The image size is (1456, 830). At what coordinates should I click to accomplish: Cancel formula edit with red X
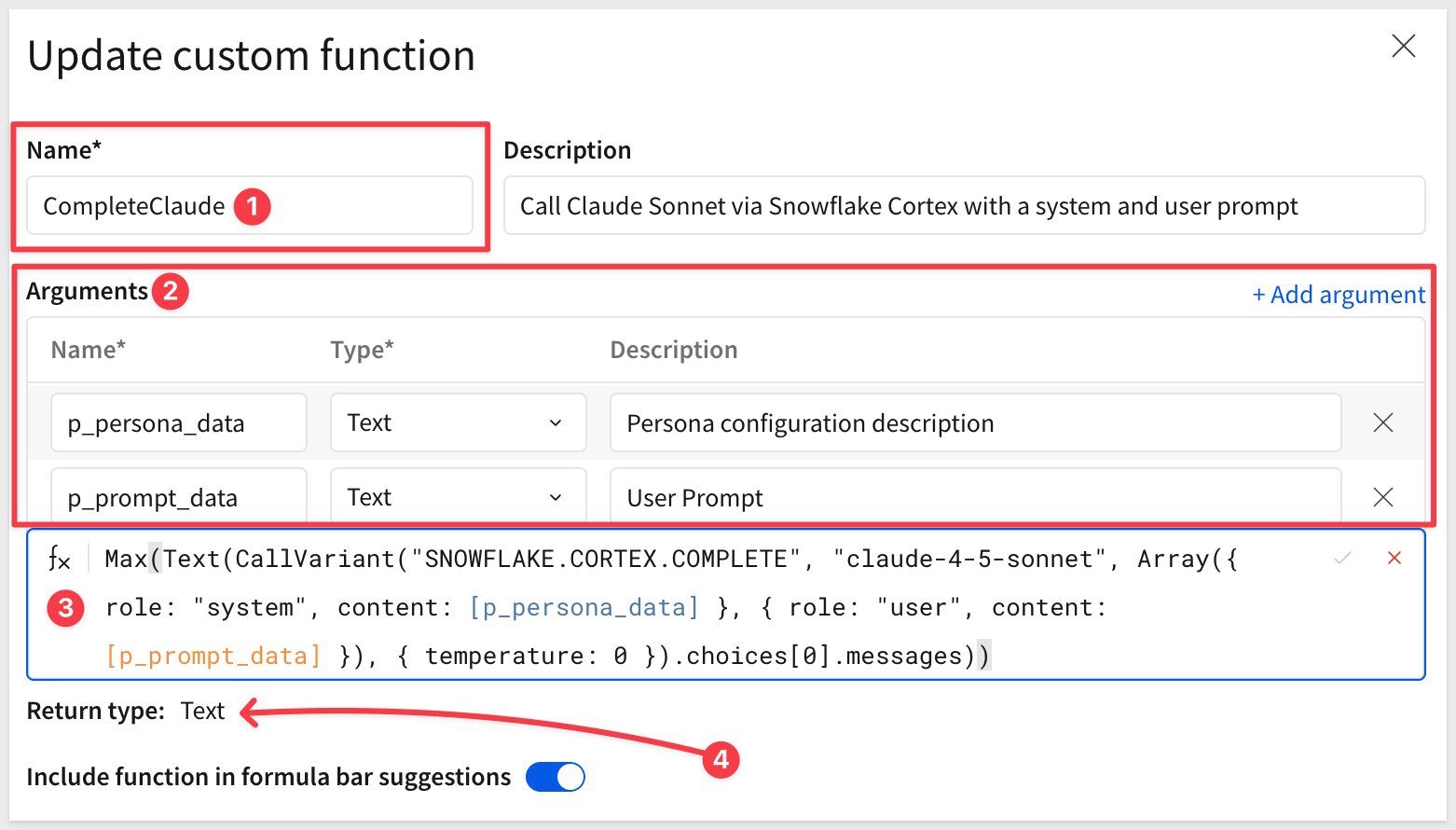(x=1394, y=558)
